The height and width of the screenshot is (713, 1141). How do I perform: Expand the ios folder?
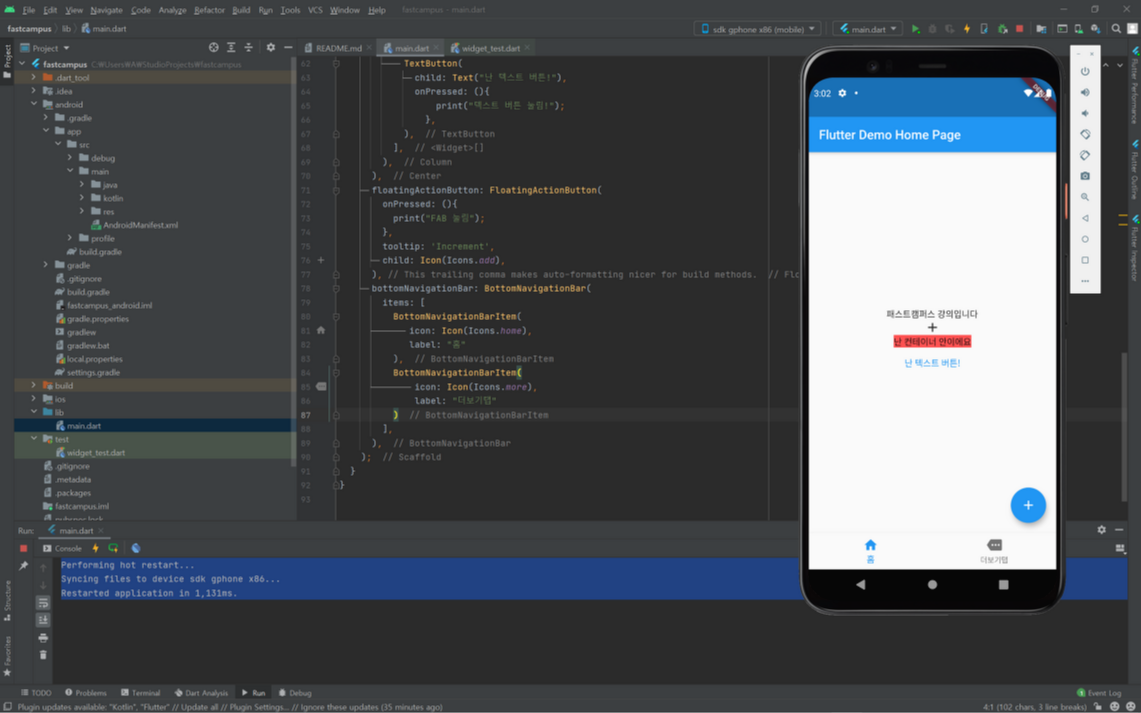33,399
